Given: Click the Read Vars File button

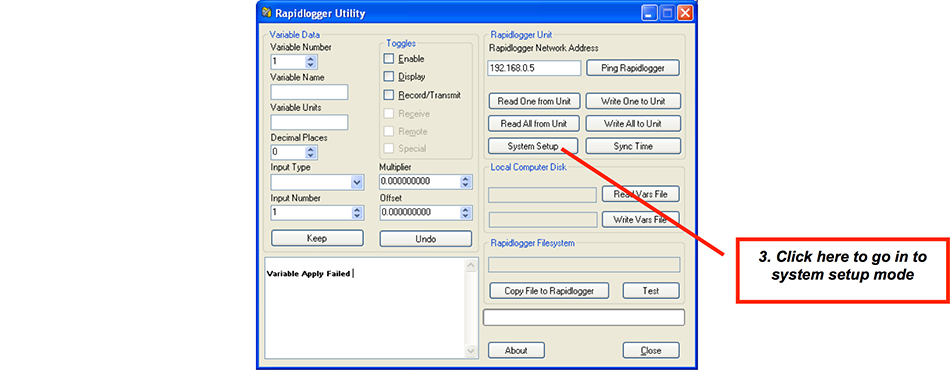Looking at the screenshot, I should click(x=640, y=194).
